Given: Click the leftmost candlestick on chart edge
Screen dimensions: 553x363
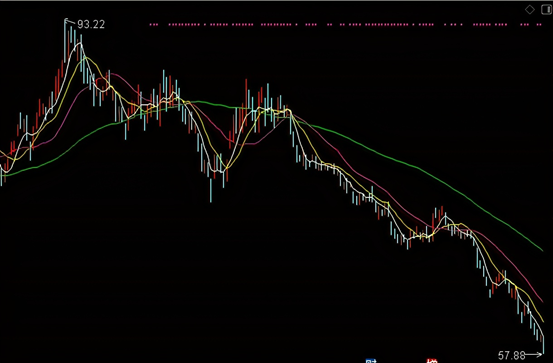Looking at the screenshot, I should click(x=1, y=175).
